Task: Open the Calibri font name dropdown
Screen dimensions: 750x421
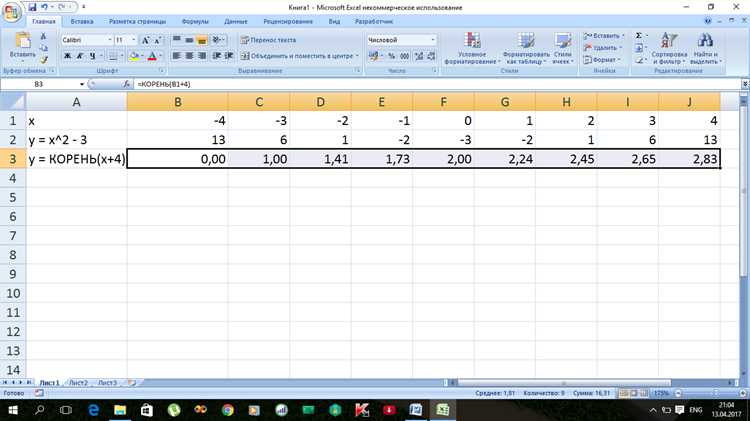Action: (110, 40)
